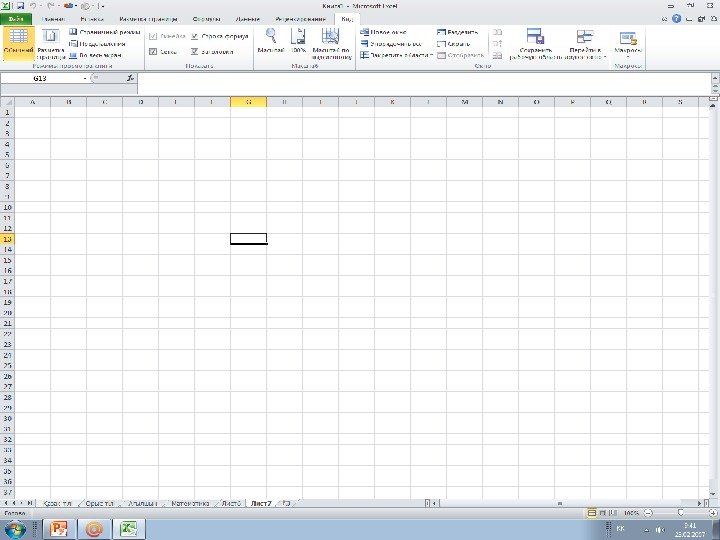The height and width of the screenshot is (540, 720).
Task: Toggle Formula Bar (Строка формул) checkbox
Action: click(x=195, y=36)
